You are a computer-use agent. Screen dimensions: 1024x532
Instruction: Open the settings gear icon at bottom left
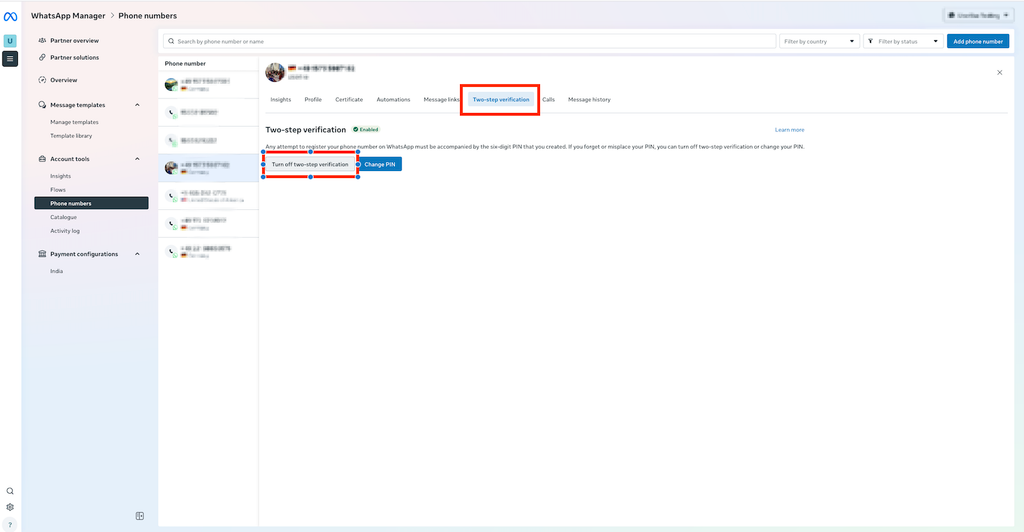click(10, 507)
